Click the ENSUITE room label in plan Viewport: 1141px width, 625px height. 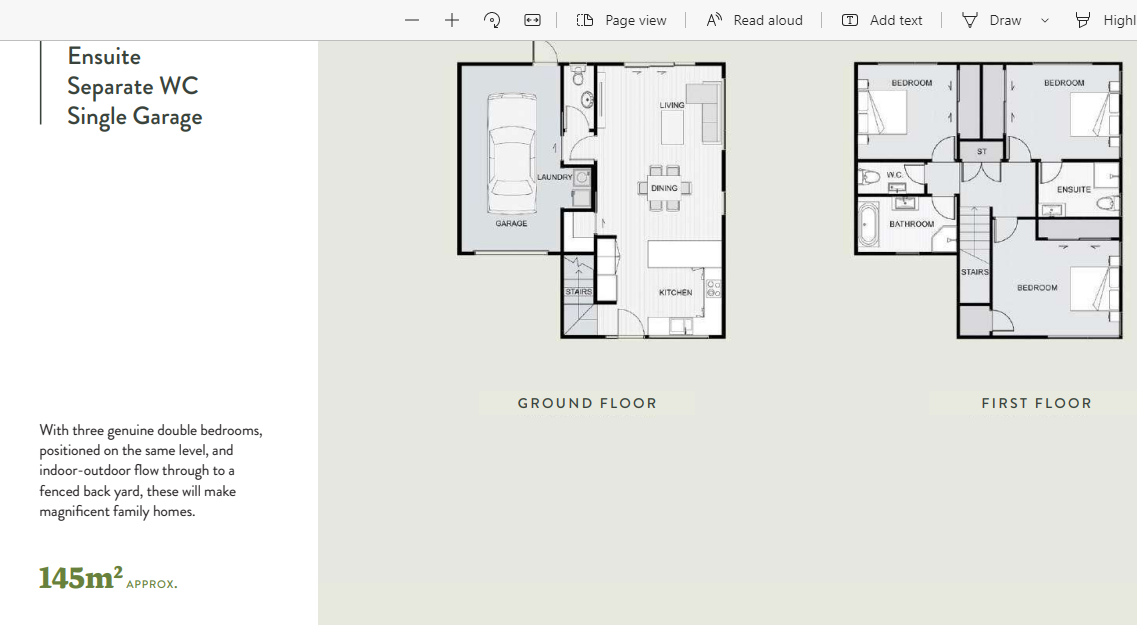point(1073,189)
